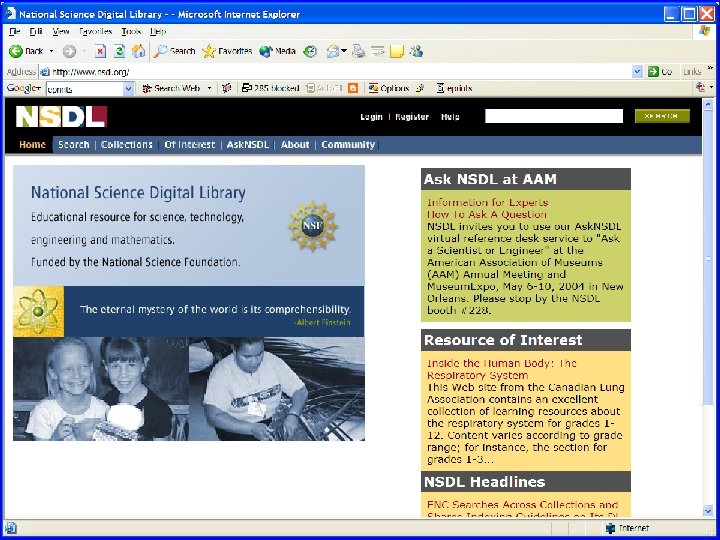Open the Community navigation tab

tap(348, 145)
